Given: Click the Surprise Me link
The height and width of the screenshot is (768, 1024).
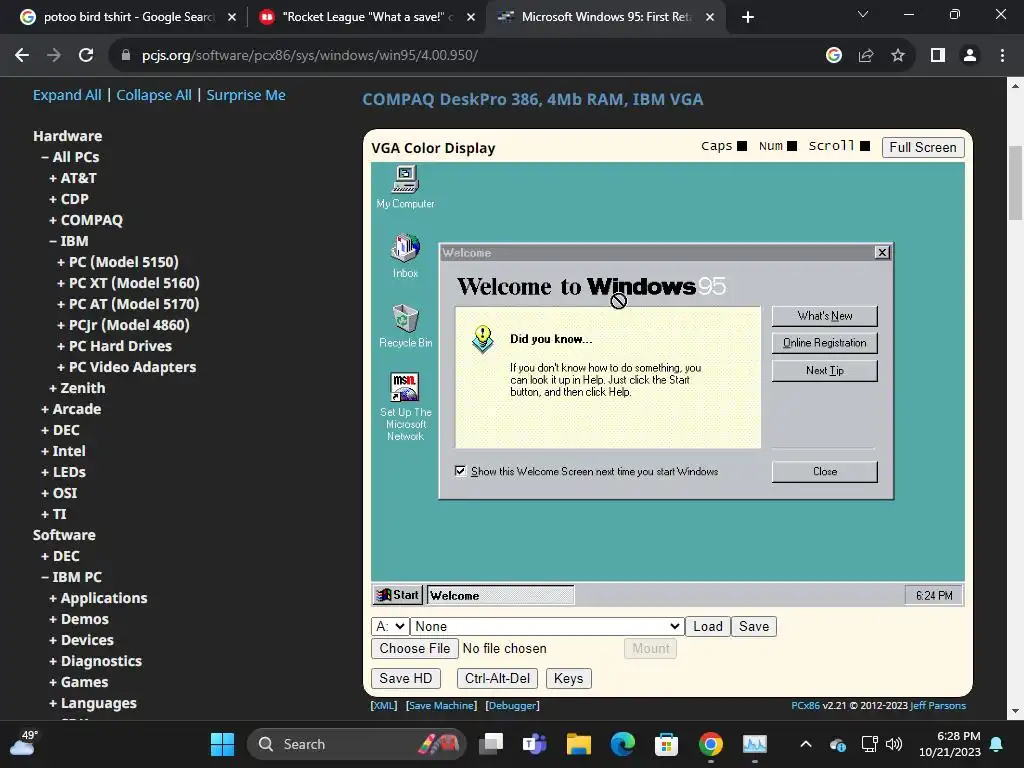Looking at the screenshot, I should pos(246,95).
